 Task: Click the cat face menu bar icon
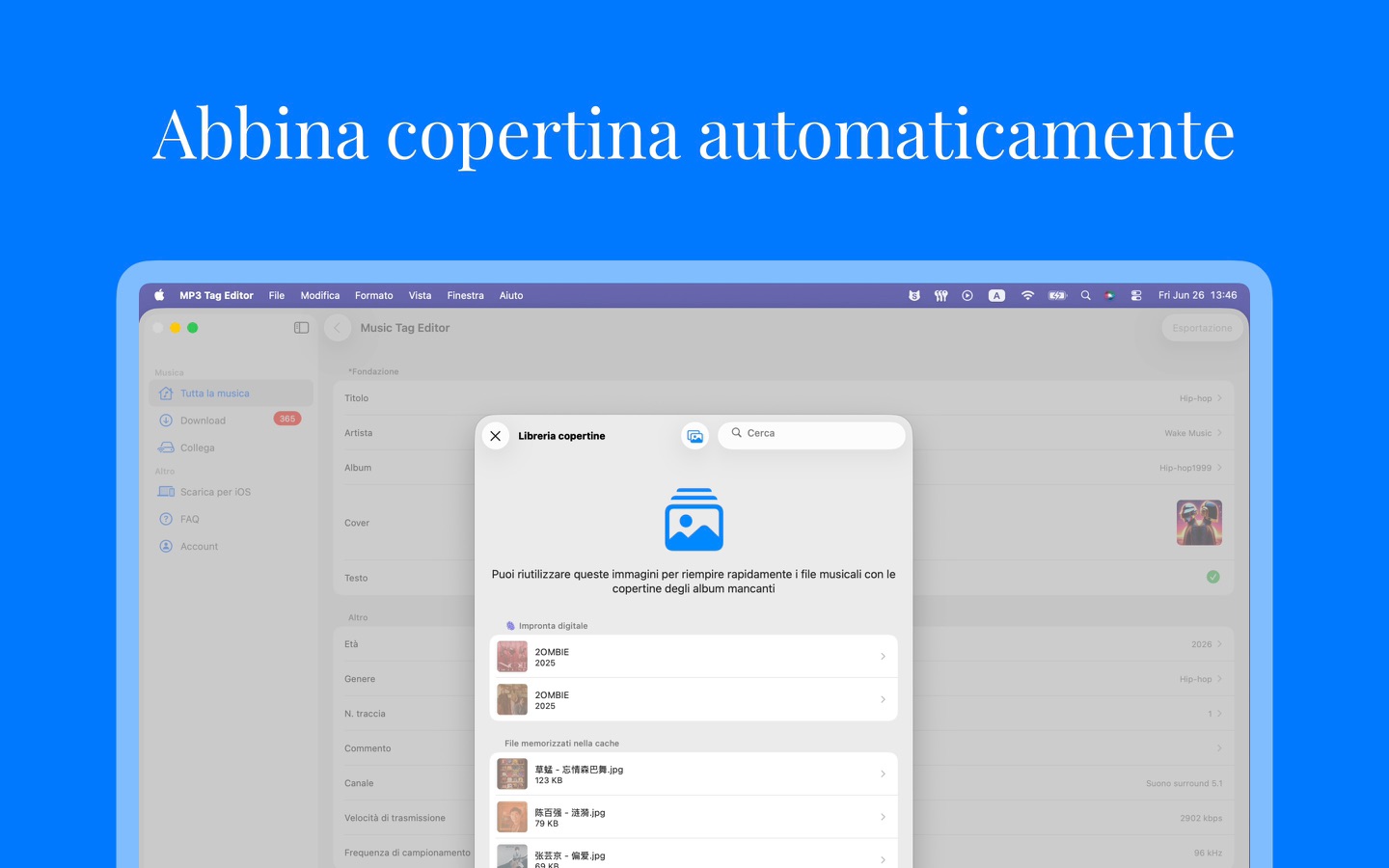coord(914,295)
